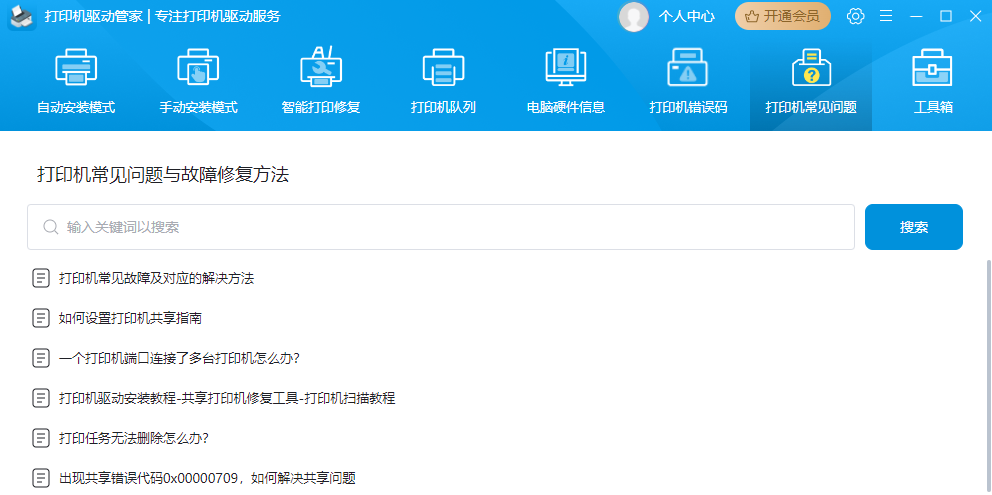Click the user avatar profile picture
The height and width of the screenshot is (495, 992).
633,16
